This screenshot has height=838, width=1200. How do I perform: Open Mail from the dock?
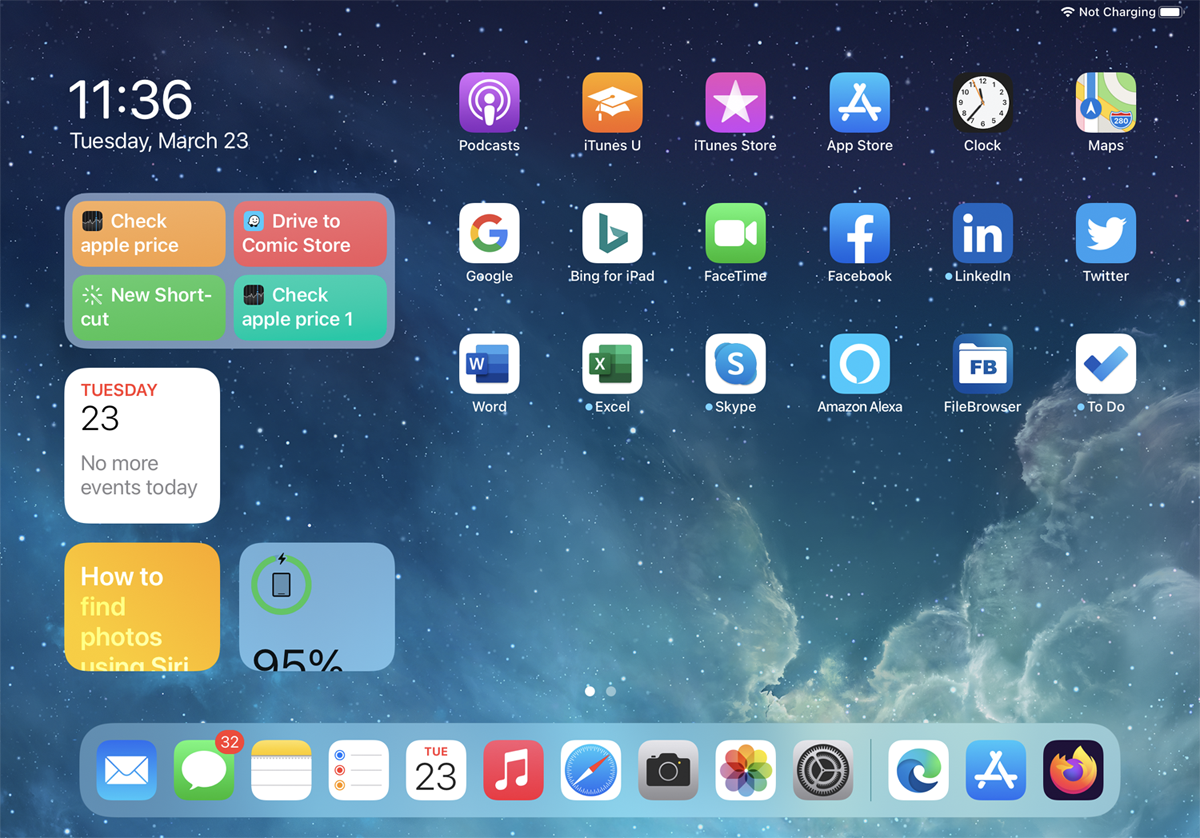(126, 770)
